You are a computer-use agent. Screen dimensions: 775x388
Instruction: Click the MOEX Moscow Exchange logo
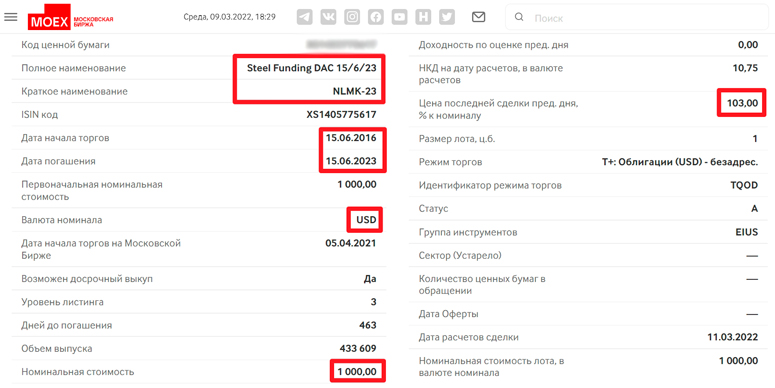click(x=71, y=18)
